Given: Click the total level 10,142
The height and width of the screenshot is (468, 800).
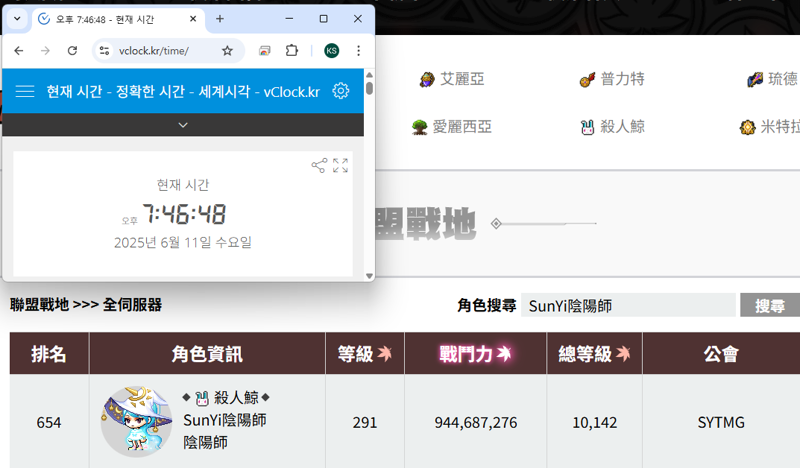Looking at the screenshot, I should (x=594, y=423).
